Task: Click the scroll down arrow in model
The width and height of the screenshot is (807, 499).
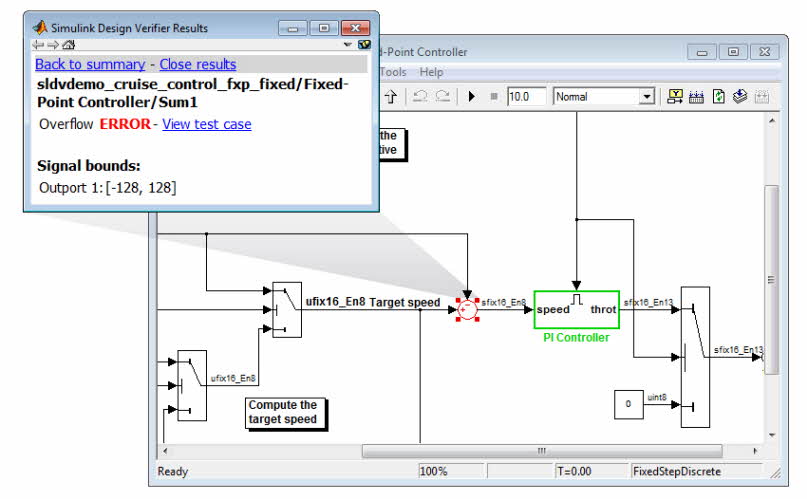Action: 771,435
